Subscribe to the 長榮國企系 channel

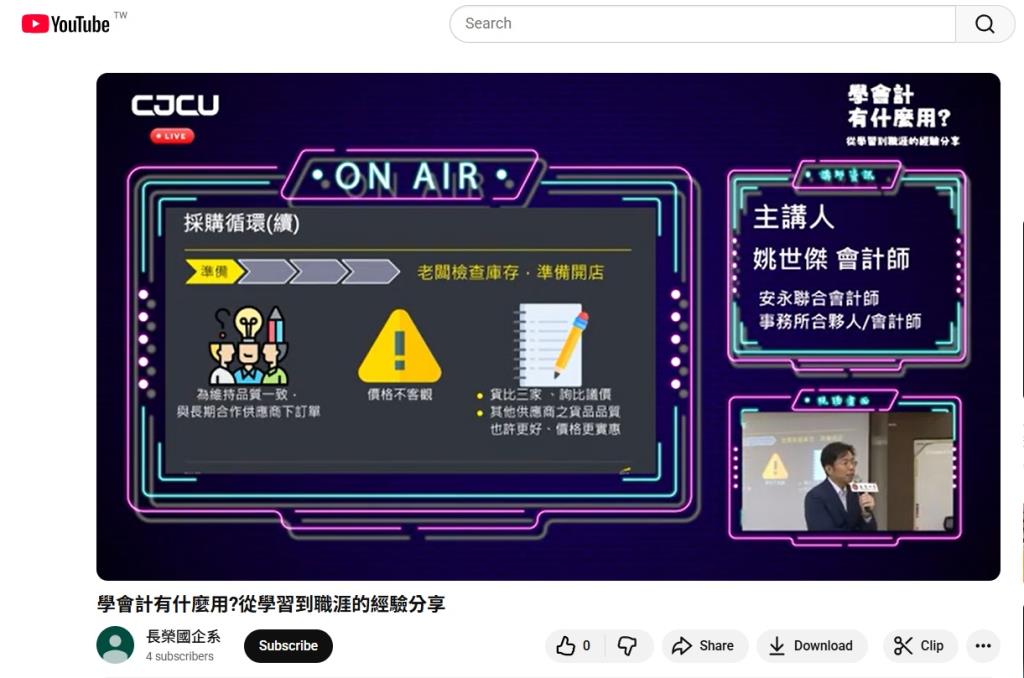pyautogui.click(x=288, y=646)
